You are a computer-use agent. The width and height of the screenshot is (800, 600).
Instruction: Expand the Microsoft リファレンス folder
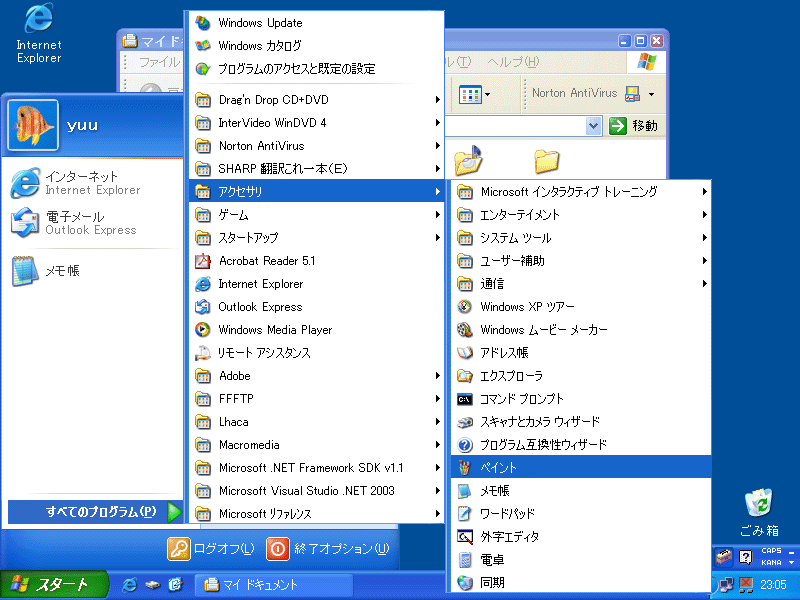click(x=316, y=514)
